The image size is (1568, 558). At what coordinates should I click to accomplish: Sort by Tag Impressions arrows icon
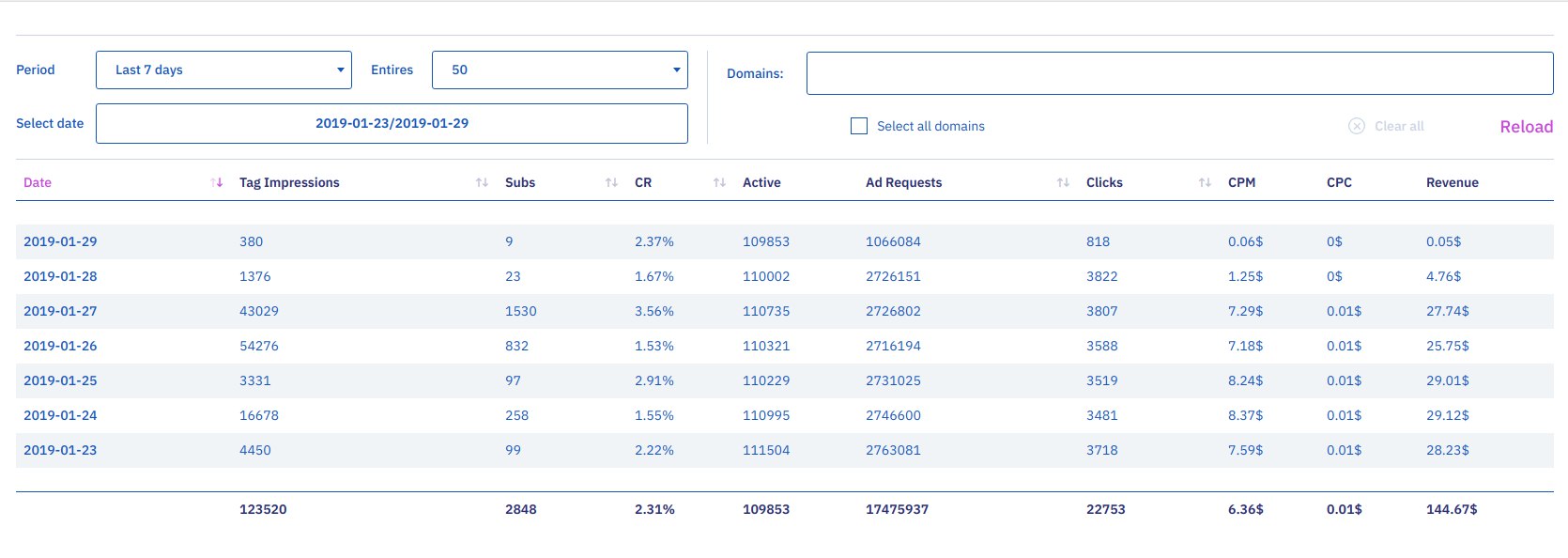click(x=482, y=182)
